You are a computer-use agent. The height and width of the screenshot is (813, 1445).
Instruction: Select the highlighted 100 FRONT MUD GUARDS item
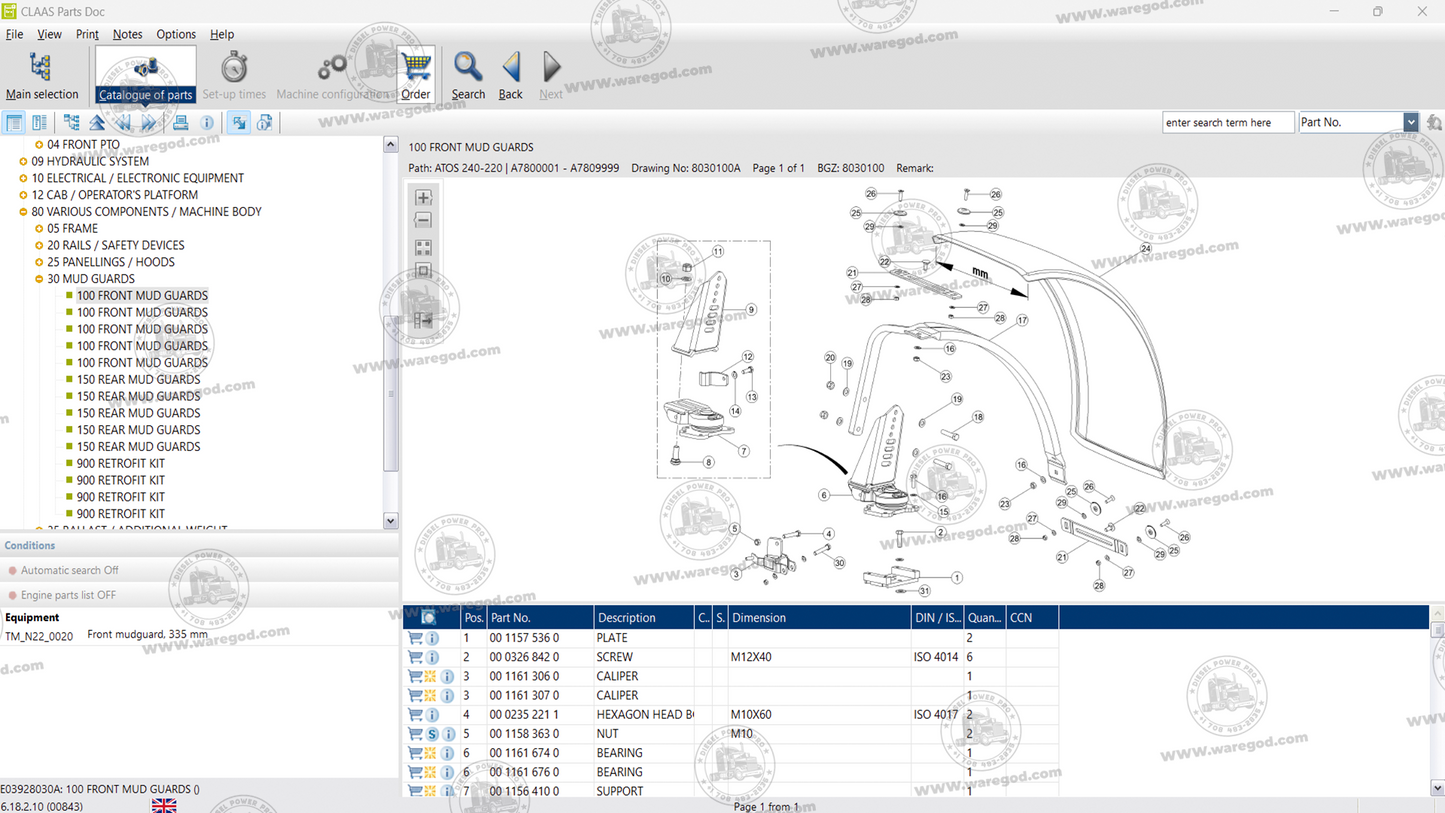coord(142,296)
